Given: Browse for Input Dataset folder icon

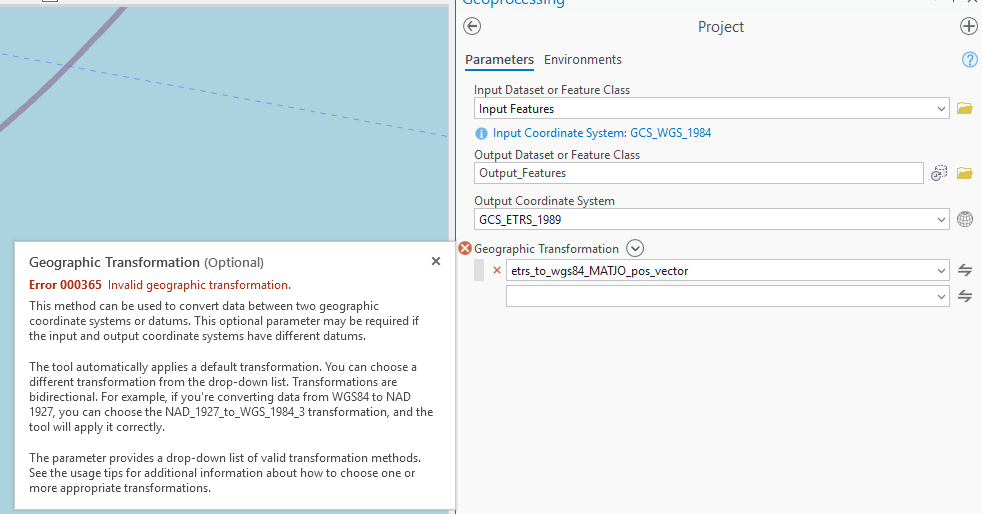Looking at the screenshot, I should [x=964, y=108].
